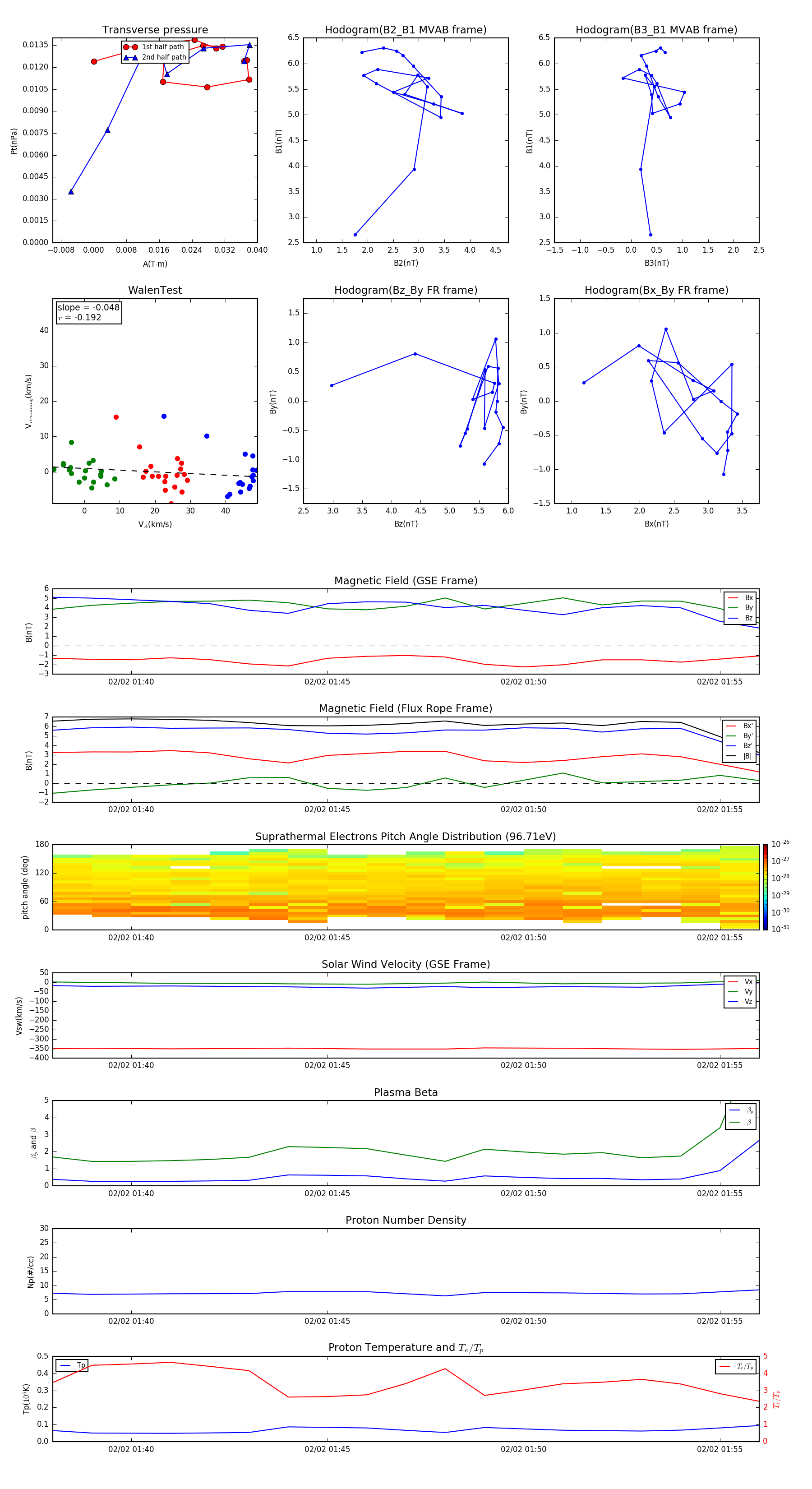Click the lowest point in B2_B1 hodogram
812x1489 pixels.
(355, 235)
